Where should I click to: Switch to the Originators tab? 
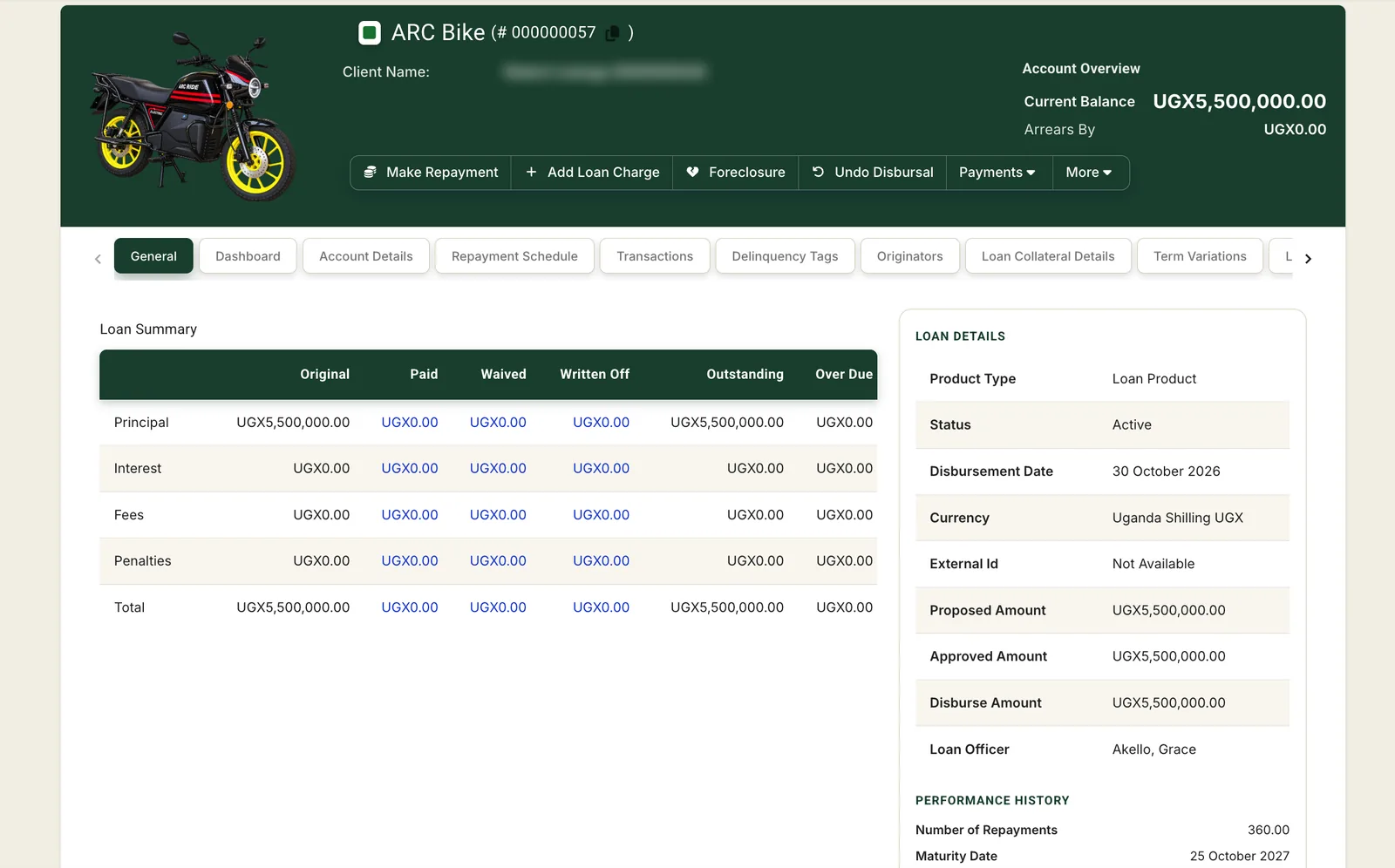click(x=909, y=256)
